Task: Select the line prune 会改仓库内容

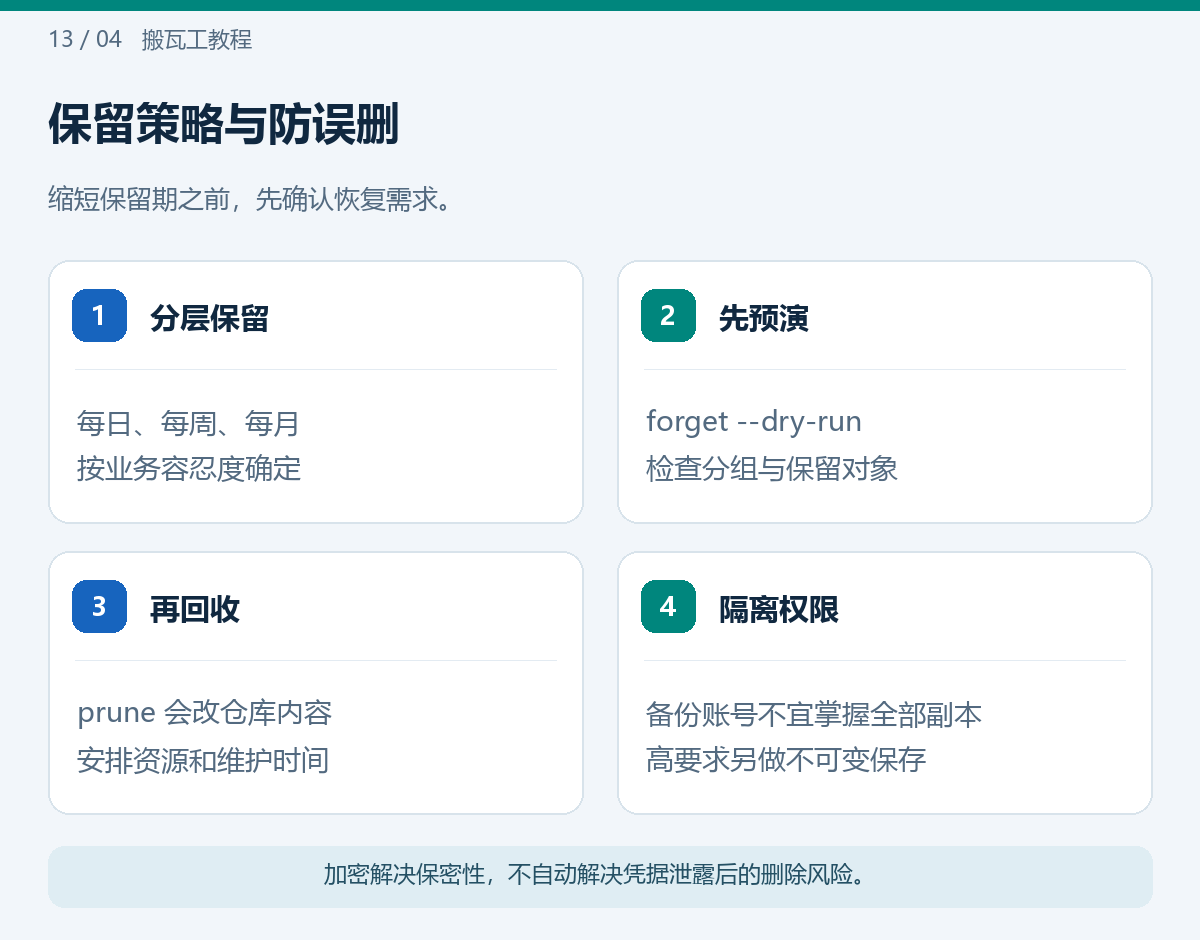Action: 205,713
